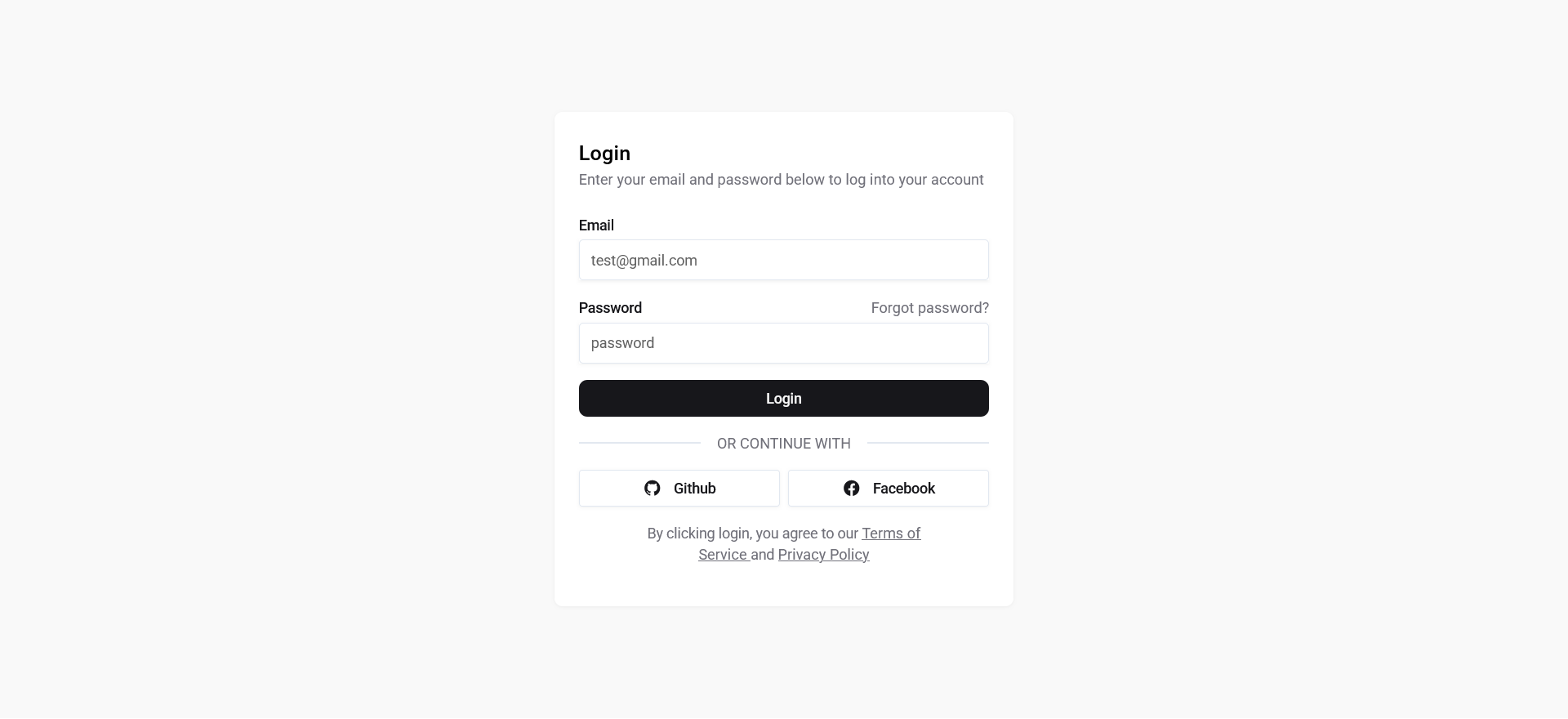This screenshot has width=1568, height=719.
Task: Continue with the Github button
Action: click(x=679, y=488)
